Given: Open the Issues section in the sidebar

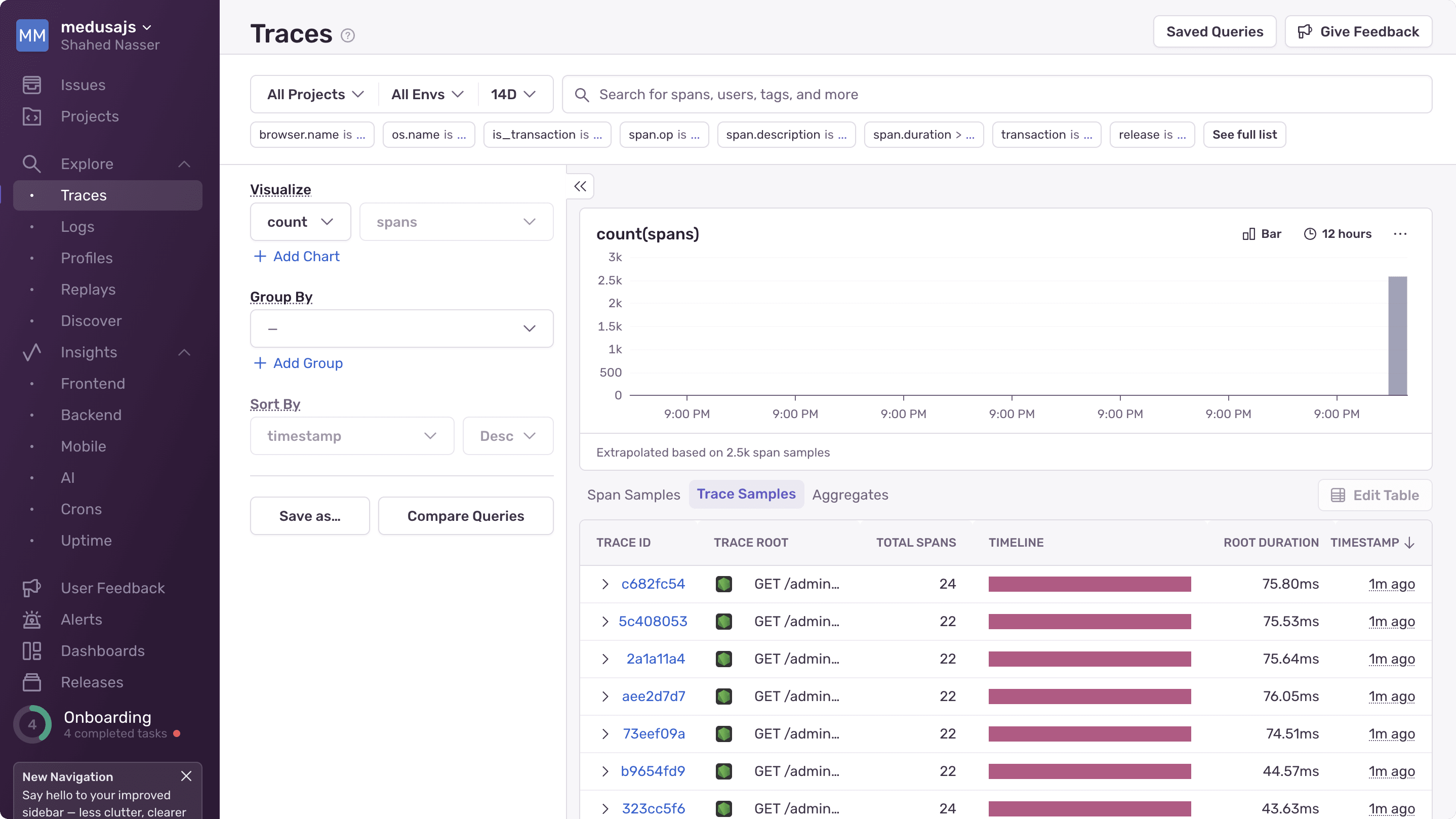Looking at the screenshot, I should coord(83,85).
